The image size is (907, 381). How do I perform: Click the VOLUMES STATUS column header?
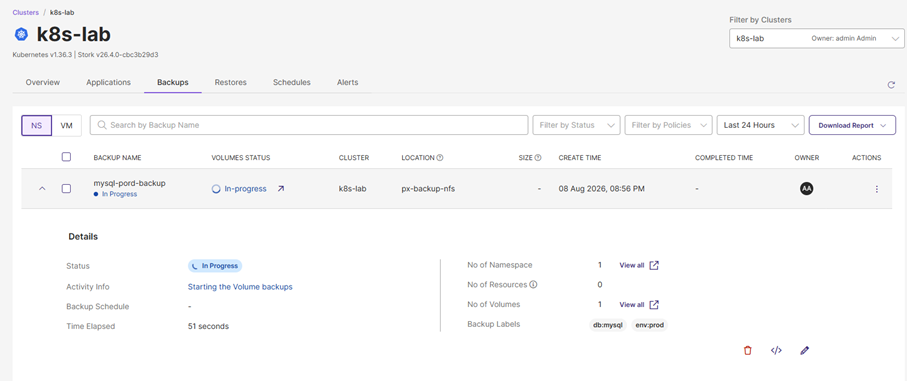[241, 158]
